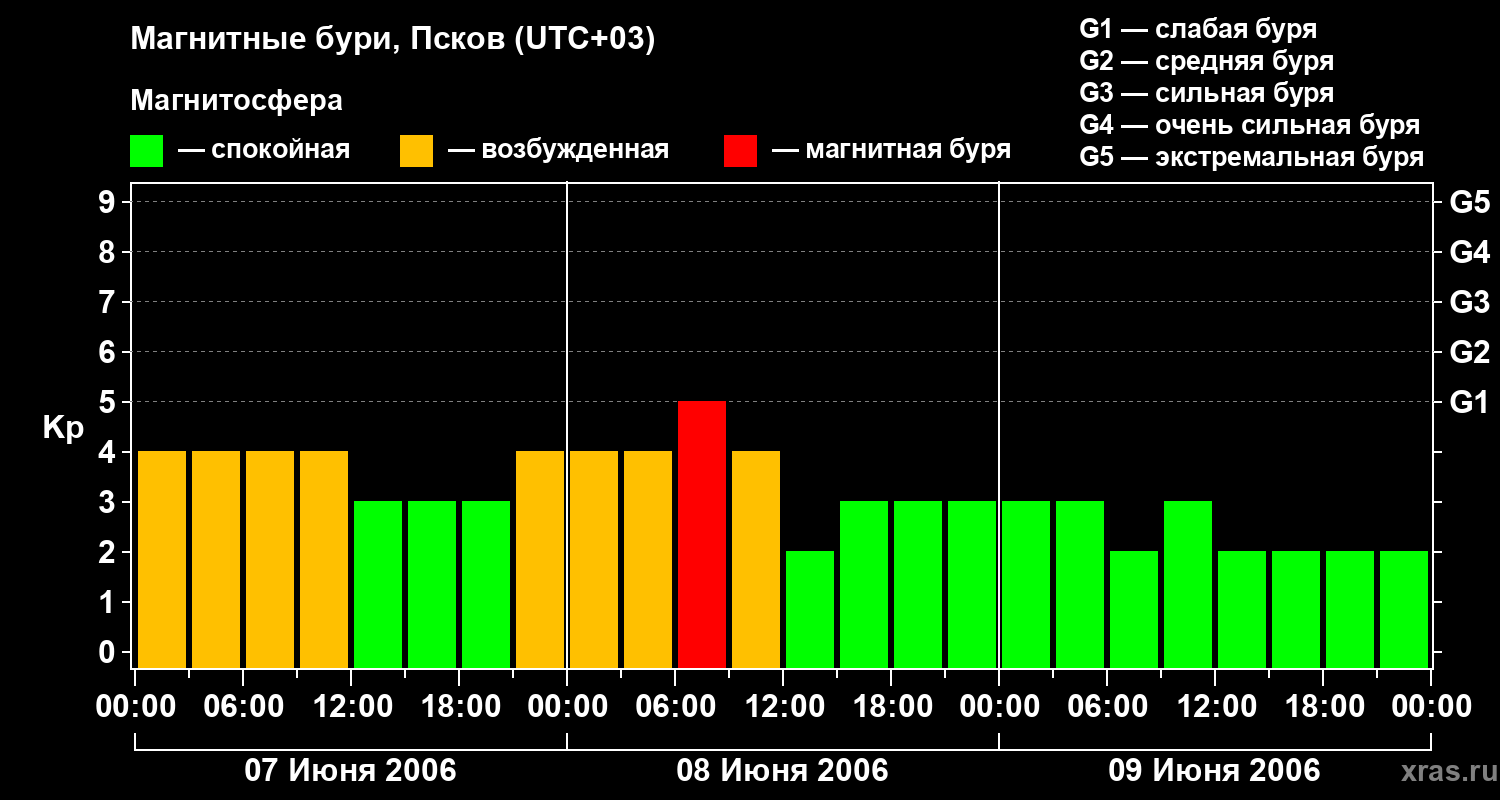
Task: Click the orange 'возбужденная' legend swatch
Action: click(417, 151)
